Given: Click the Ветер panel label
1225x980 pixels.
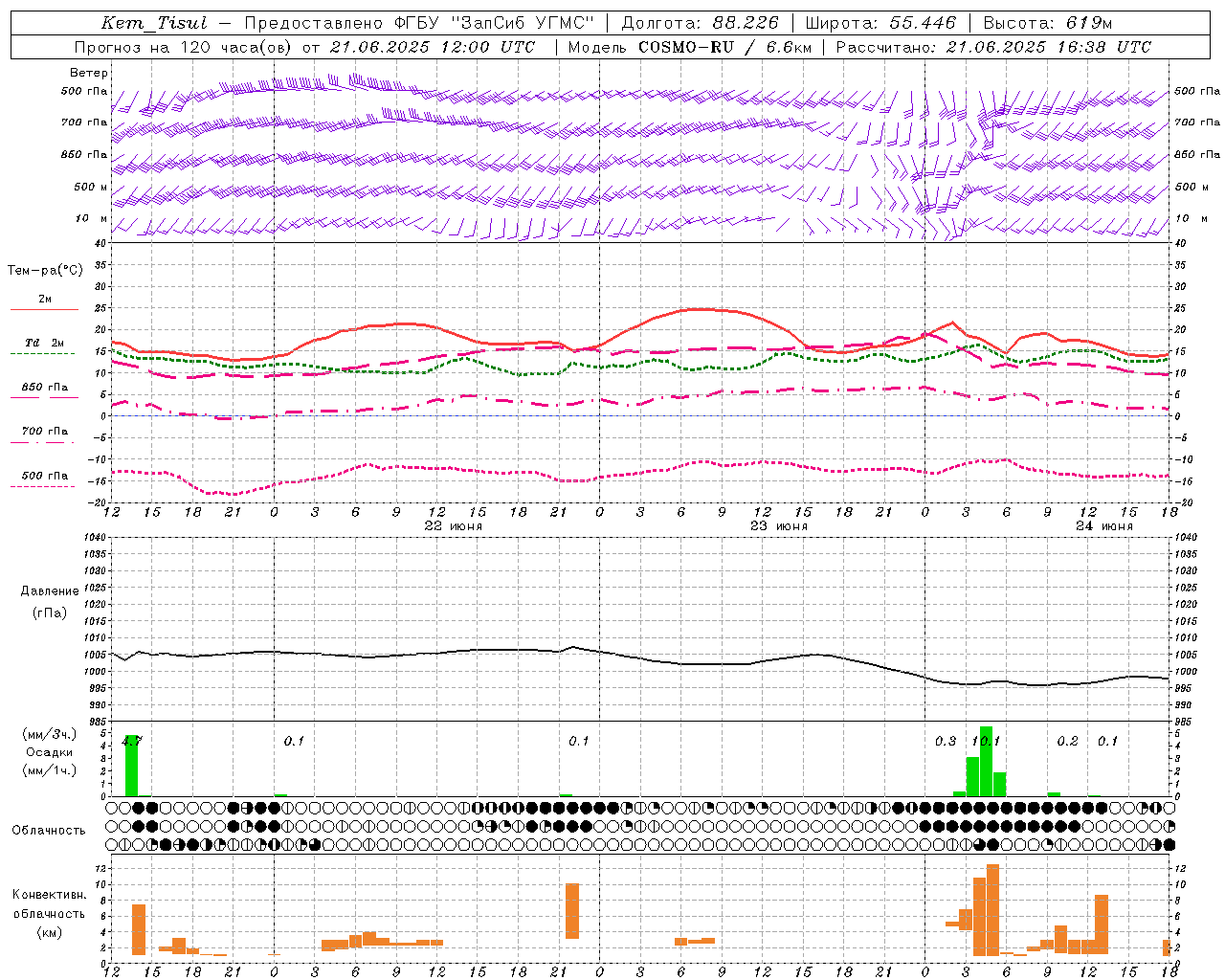Looking at the screenshot, I should [x=89, y=73].
